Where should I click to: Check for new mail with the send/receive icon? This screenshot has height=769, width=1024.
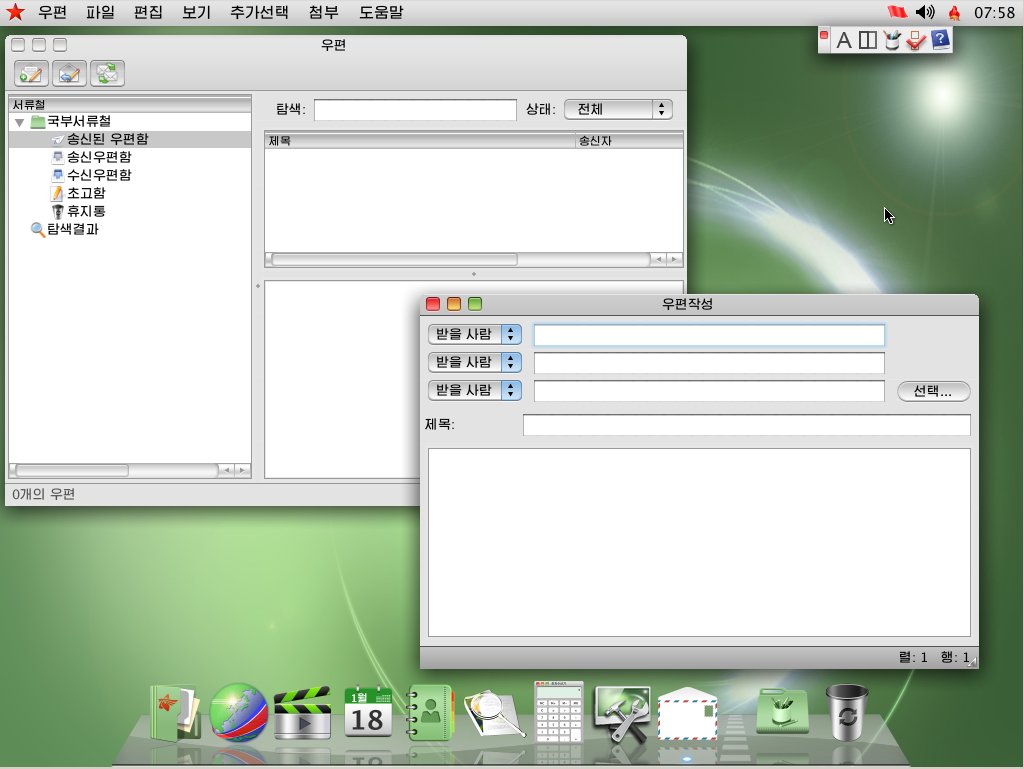pos(105,73)
